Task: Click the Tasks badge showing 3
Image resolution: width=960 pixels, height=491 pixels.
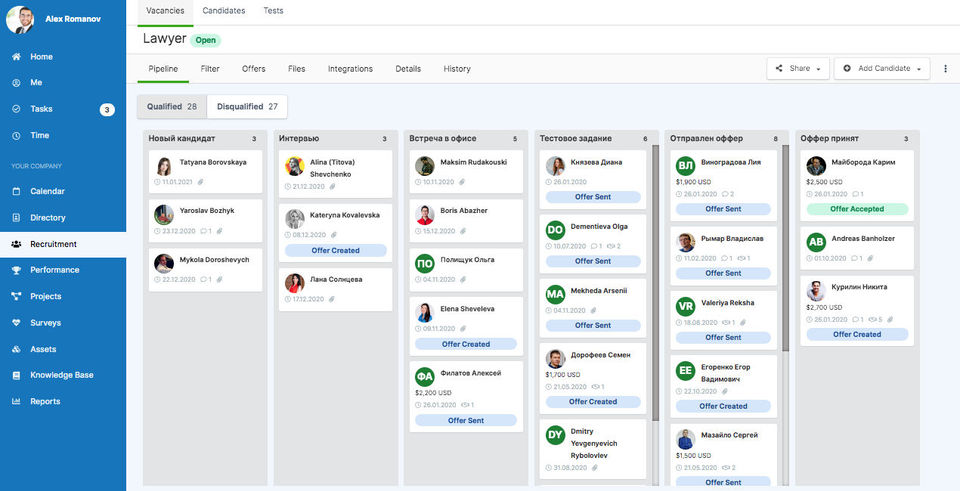Action: (x=107, y=110)
